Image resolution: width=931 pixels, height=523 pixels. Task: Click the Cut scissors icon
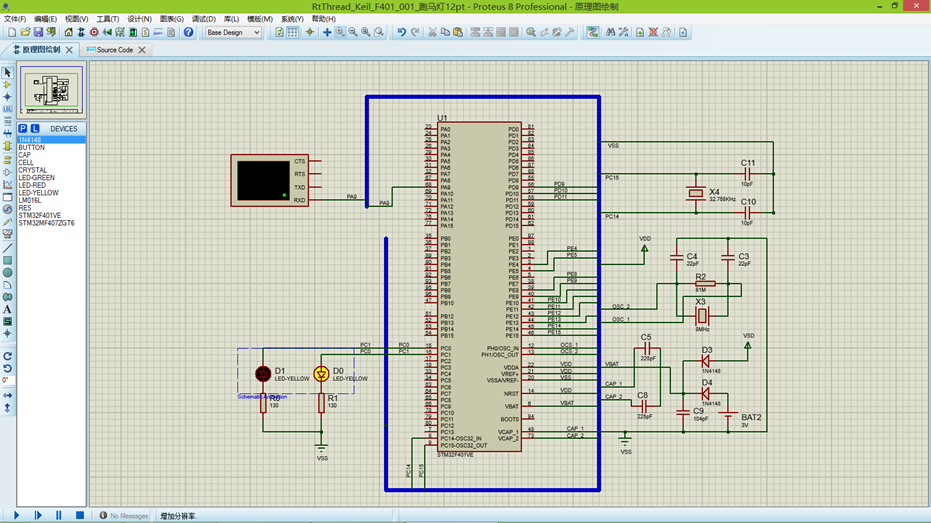click(x=432, y=32)
